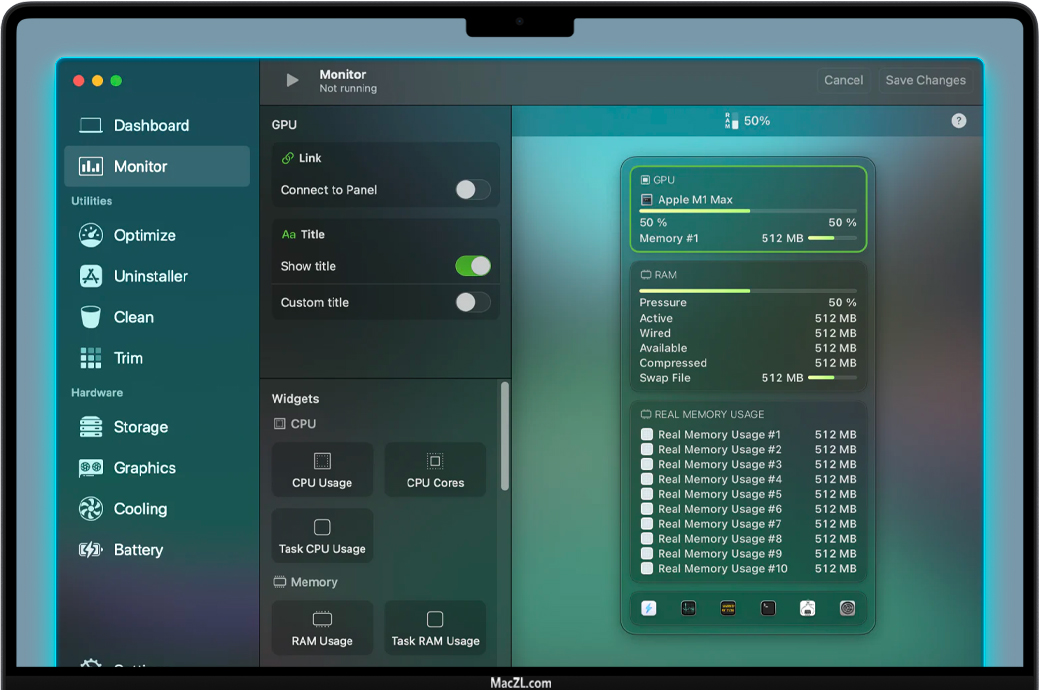Enable the Custom title switch
The width and height of the screenshot is (1040, 690).
pyautogui.click(x=473, y=302)
